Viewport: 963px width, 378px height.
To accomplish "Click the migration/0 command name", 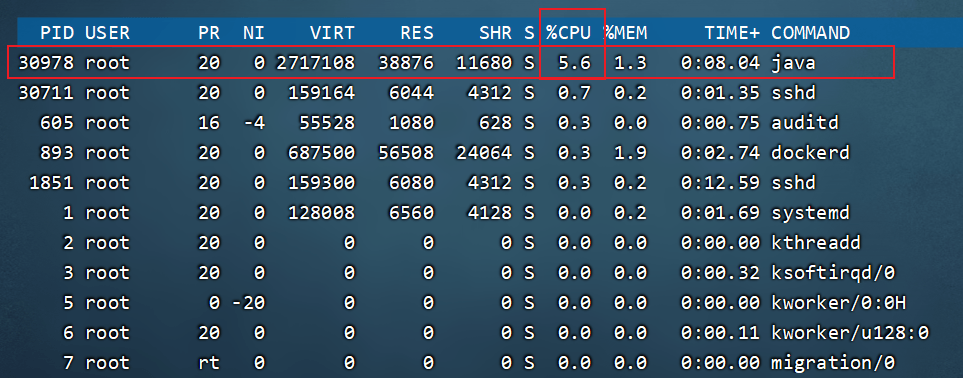I will click(x=833, y=363).
